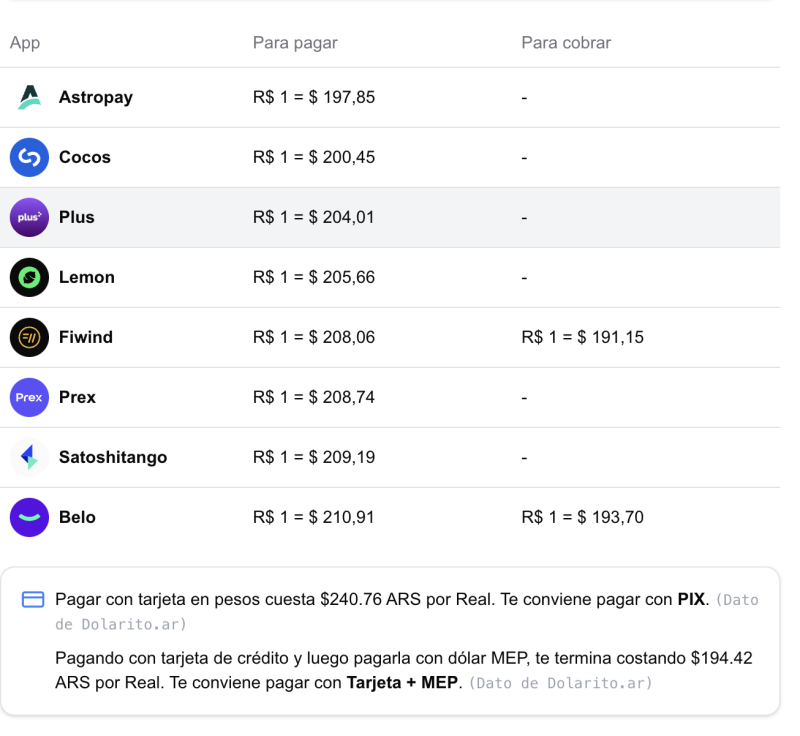
Task: Click the Astropay logo icon
Action: [x=29, y=97]
